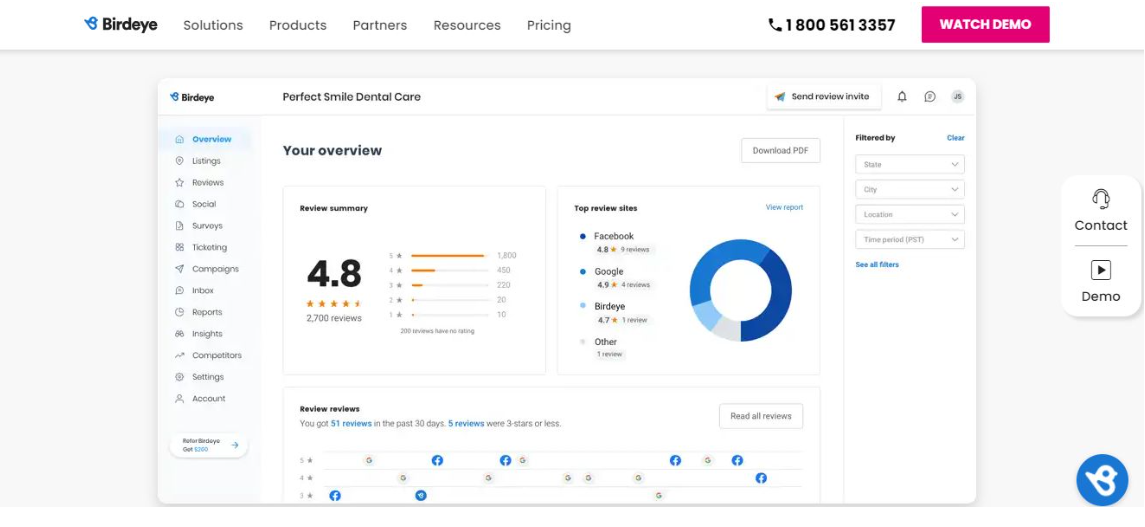Click the 5-star rating bar

pos(450,255)
